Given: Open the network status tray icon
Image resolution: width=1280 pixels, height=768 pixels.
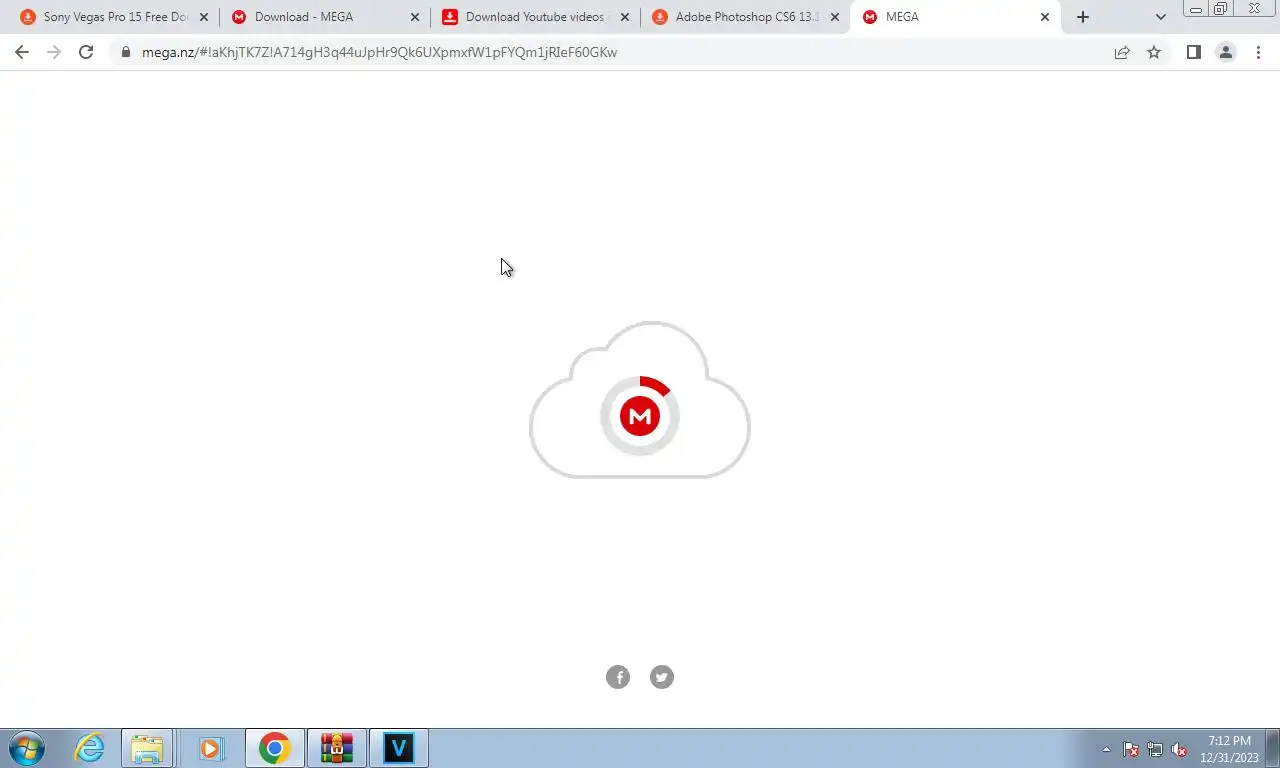Looking at the screenshot, I should (1155, 749).
